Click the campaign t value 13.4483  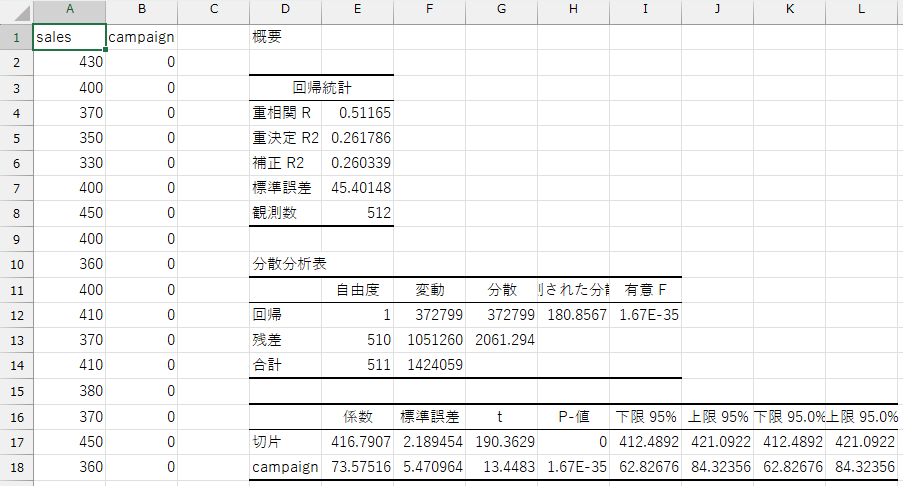501,466
